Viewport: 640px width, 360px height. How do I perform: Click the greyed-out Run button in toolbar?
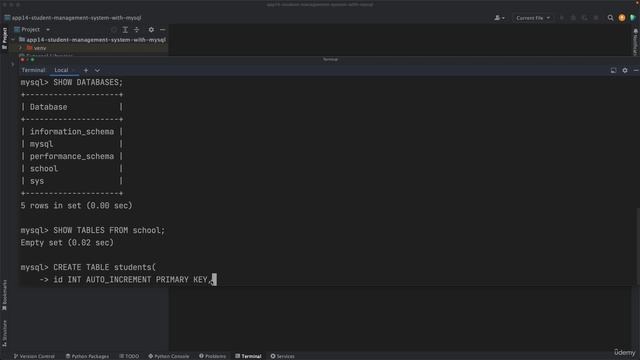pos(562,18)
